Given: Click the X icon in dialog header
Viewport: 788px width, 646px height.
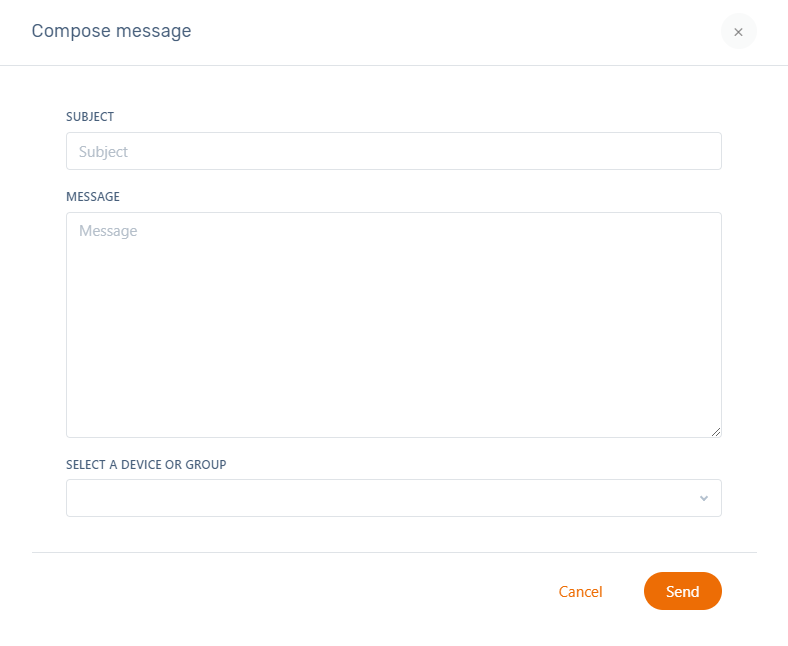Looking at the screenshot, I should click(x=738, y=32).
